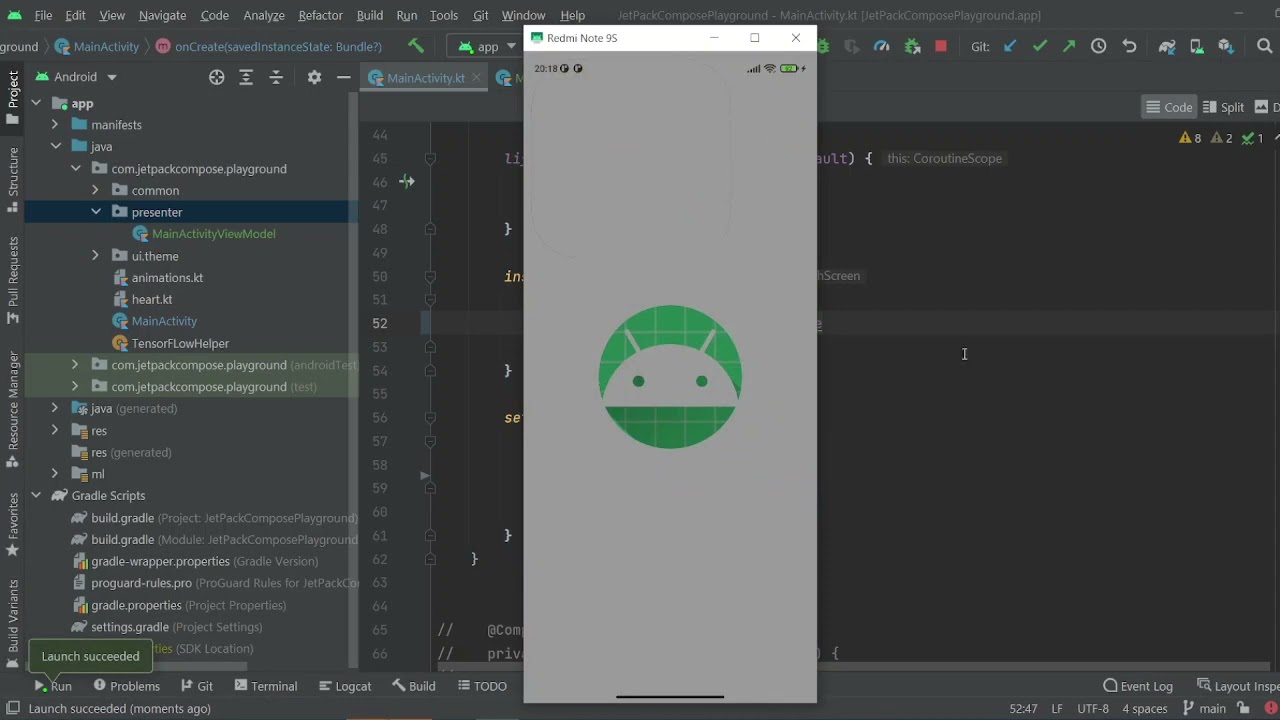Screen dimensions: 1280x720
Task: Open the Build menu
Action: 369,15
